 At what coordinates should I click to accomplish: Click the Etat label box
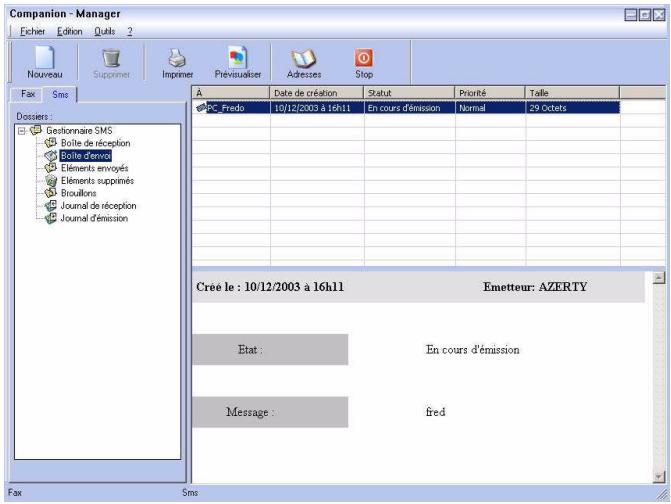pos(270,350)
